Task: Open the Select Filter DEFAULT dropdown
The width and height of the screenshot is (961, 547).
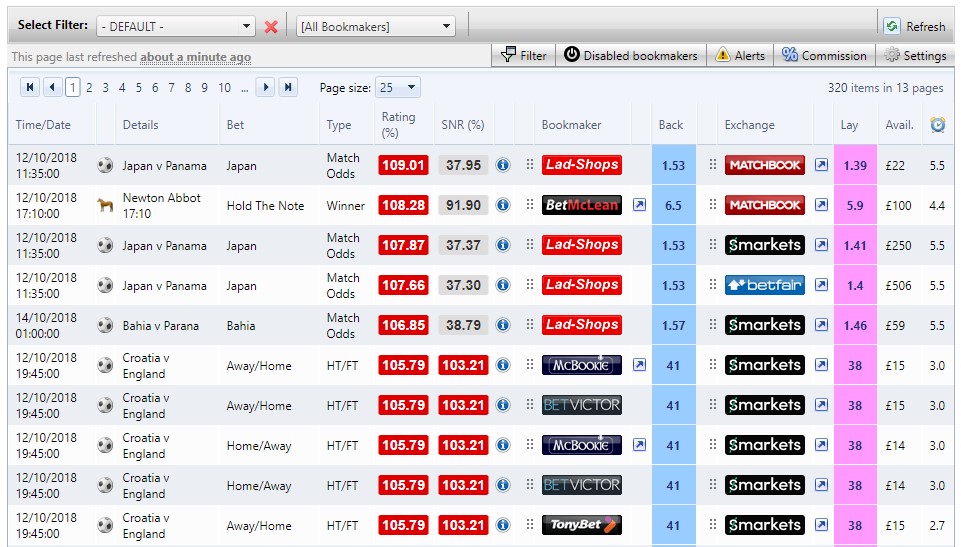Action: click(176, 26)
